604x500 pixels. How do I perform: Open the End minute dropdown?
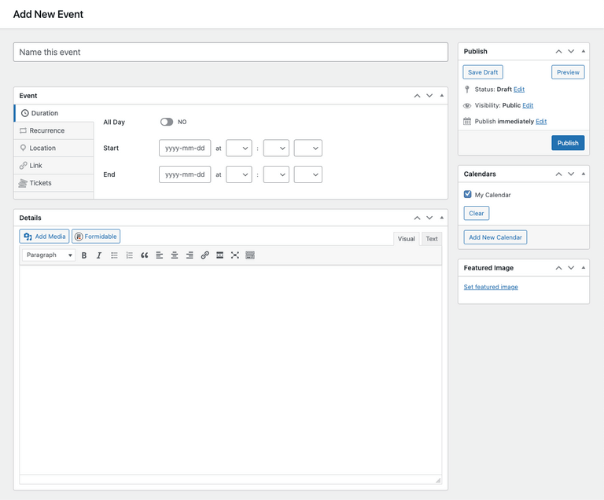(276, 174)
